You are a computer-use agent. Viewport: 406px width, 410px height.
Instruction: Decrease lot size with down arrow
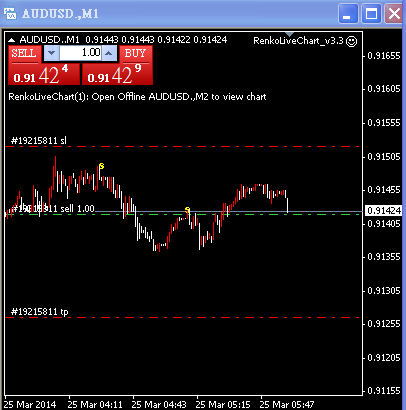[51, 53]
